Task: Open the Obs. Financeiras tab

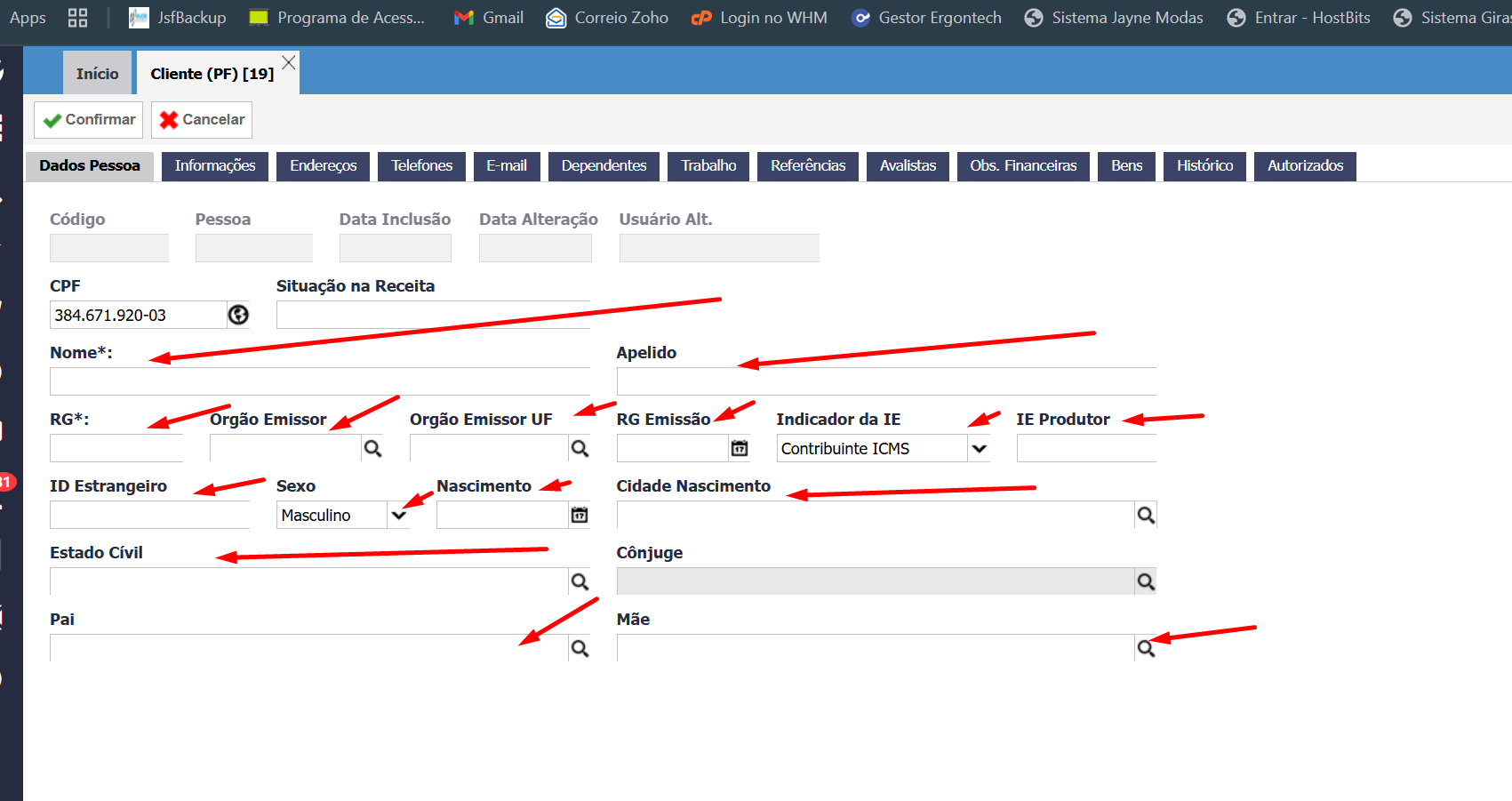Action: [1023, 165]
